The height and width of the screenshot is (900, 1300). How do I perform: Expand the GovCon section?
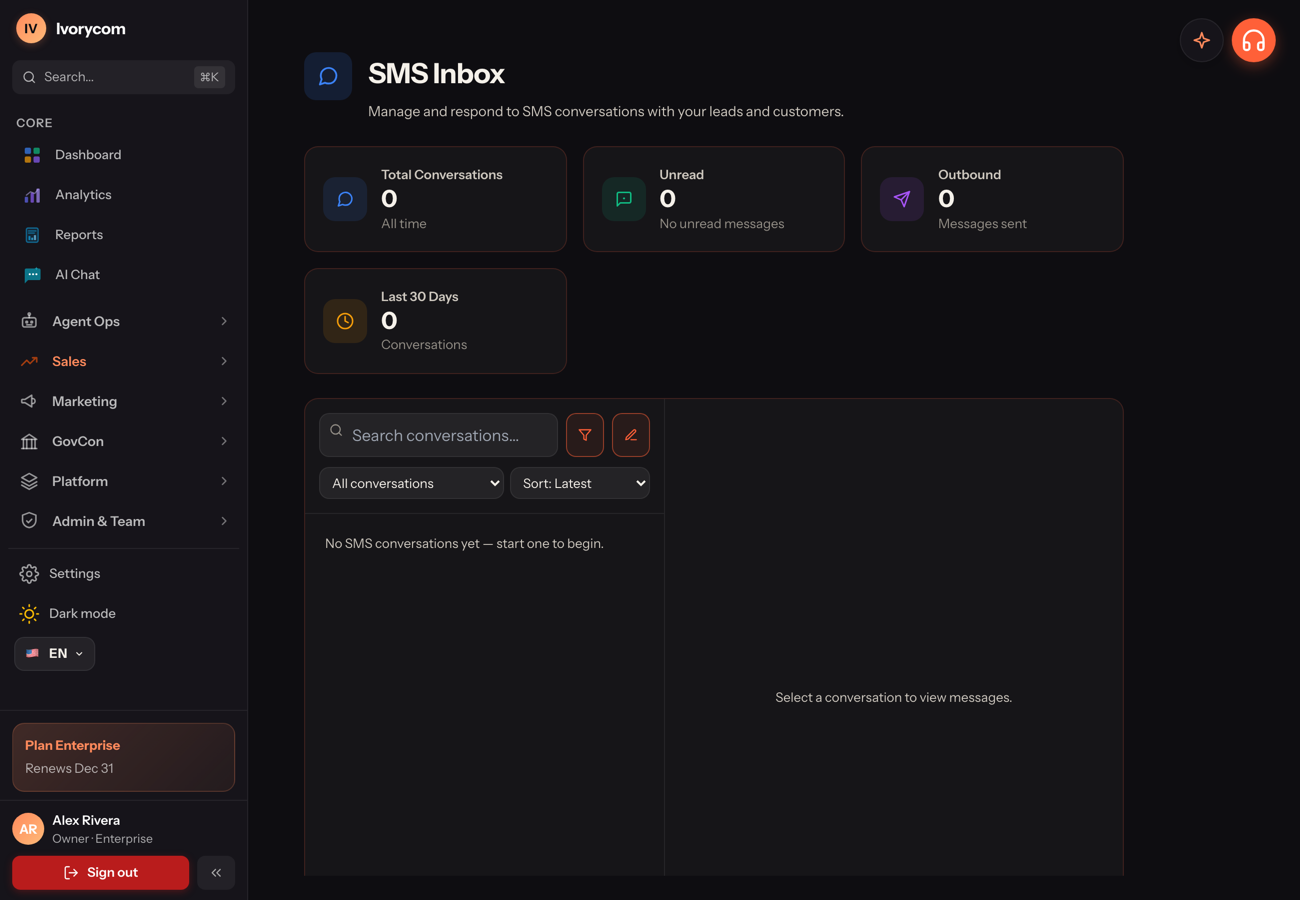(x=124, y=441)
